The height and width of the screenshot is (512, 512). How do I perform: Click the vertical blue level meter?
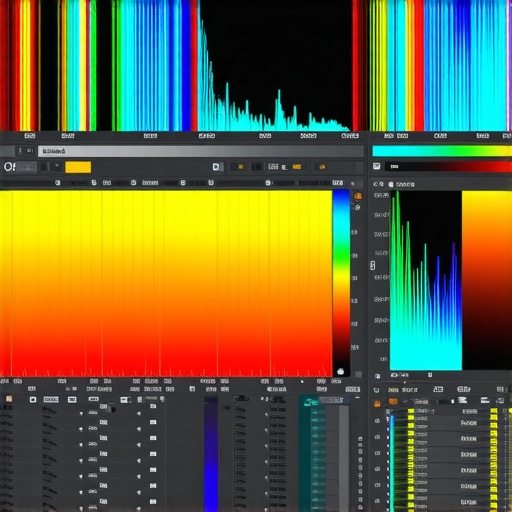(x=211, y=454)
